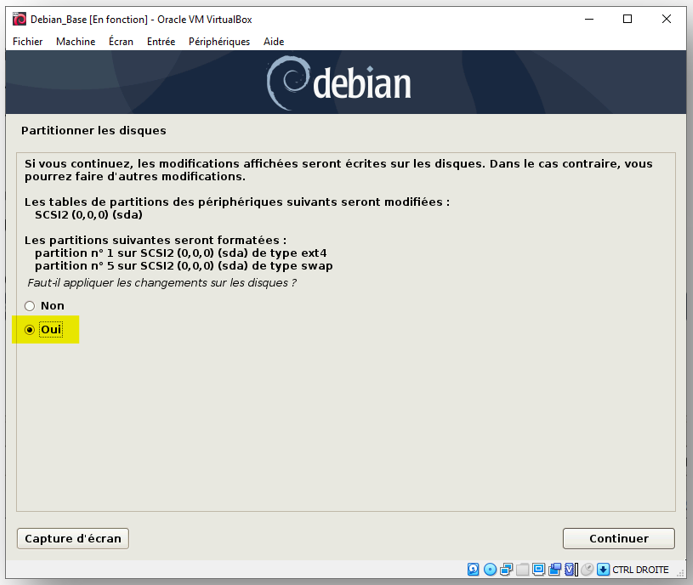
Task: Click the VirtualBox icon in the title bar
Action: 19,19
